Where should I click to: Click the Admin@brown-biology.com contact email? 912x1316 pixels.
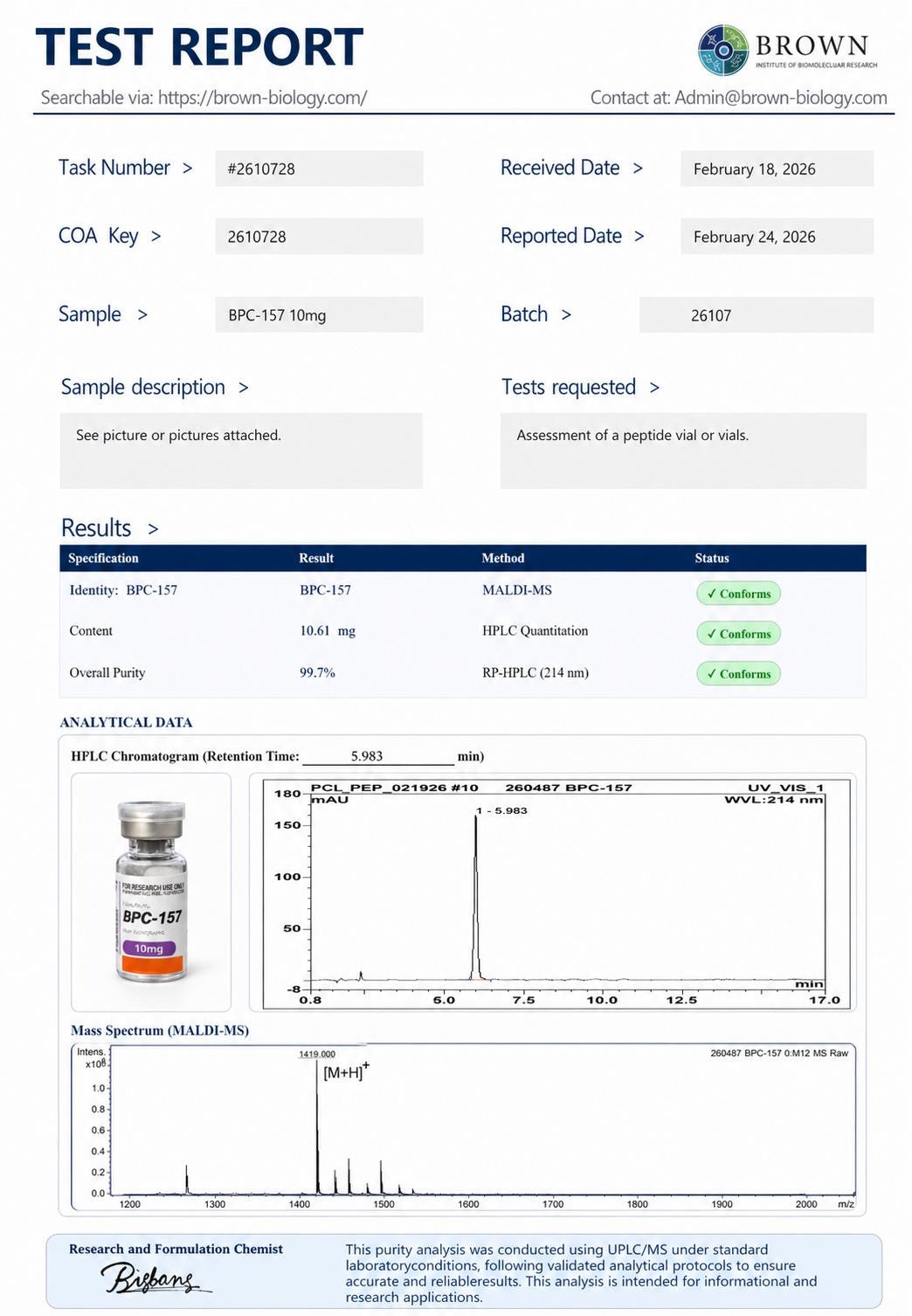[781, 97]
